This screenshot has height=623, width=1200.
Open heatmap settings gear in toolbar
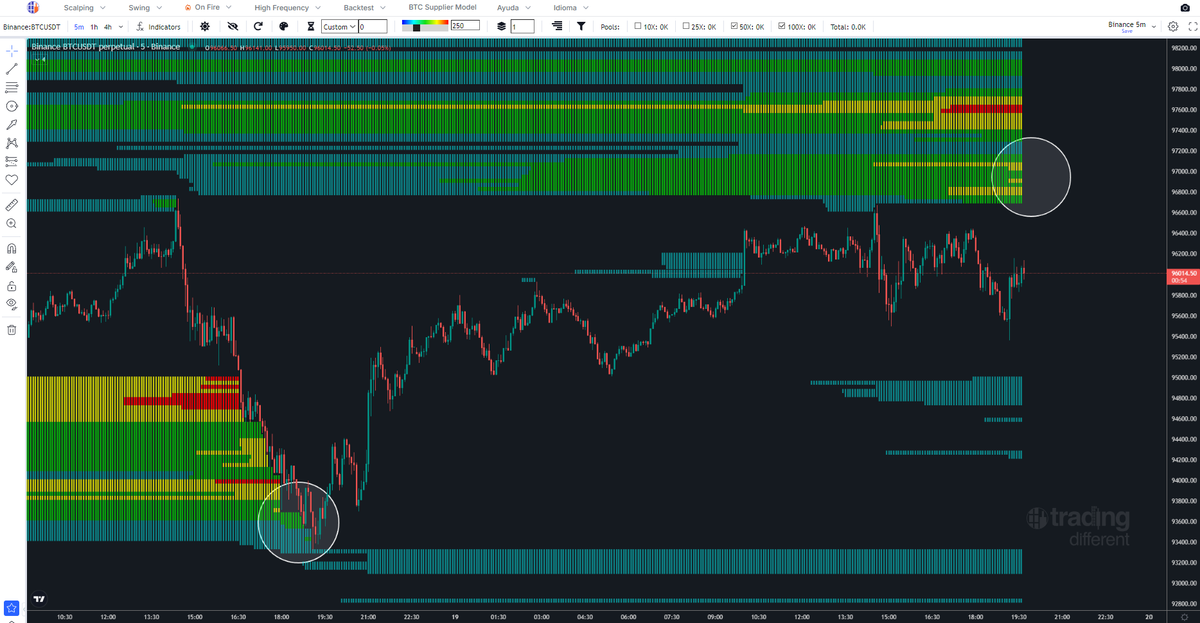(x=205, y=26)
